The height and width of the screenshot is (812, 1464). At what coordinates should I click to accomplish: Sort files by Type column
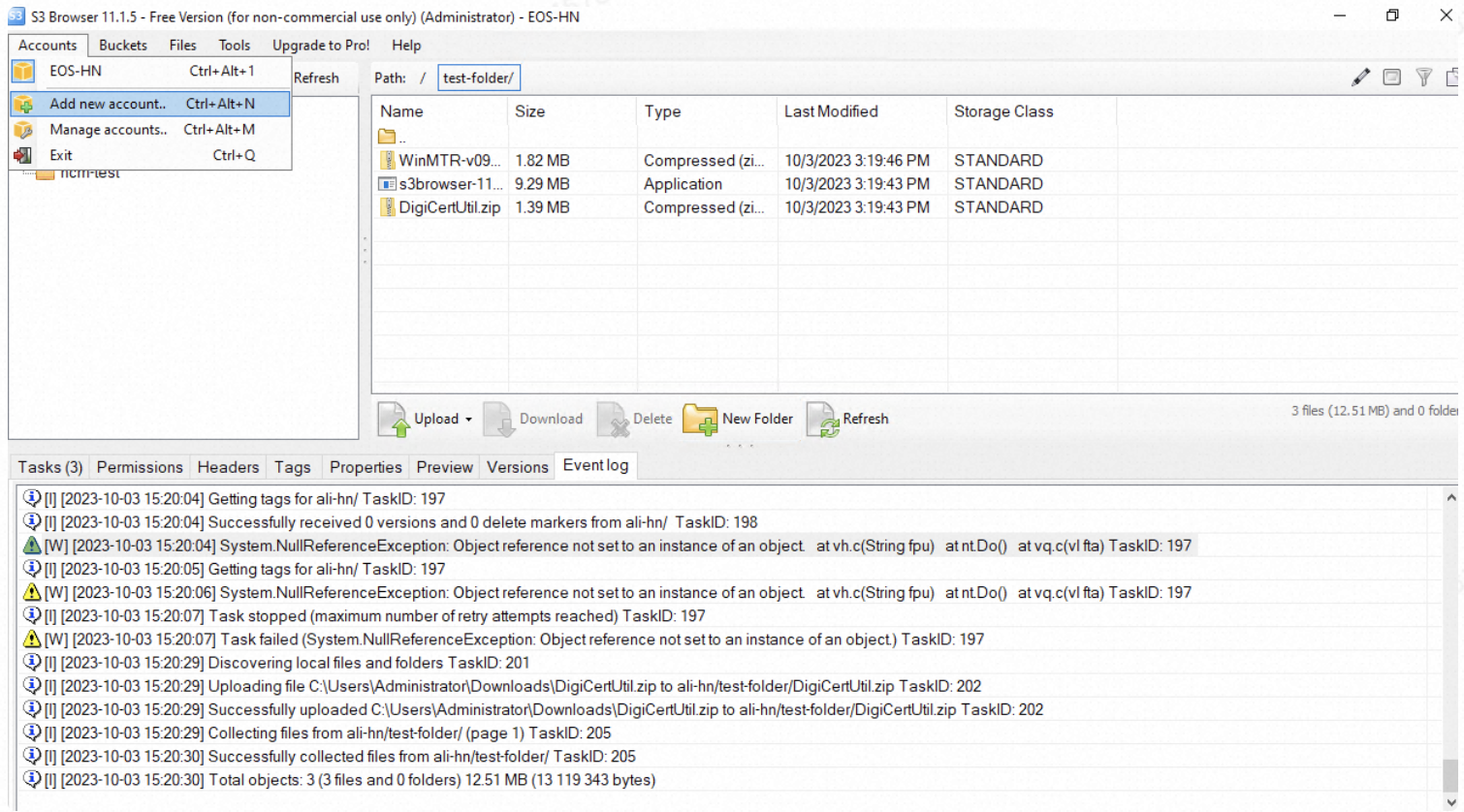707,112
